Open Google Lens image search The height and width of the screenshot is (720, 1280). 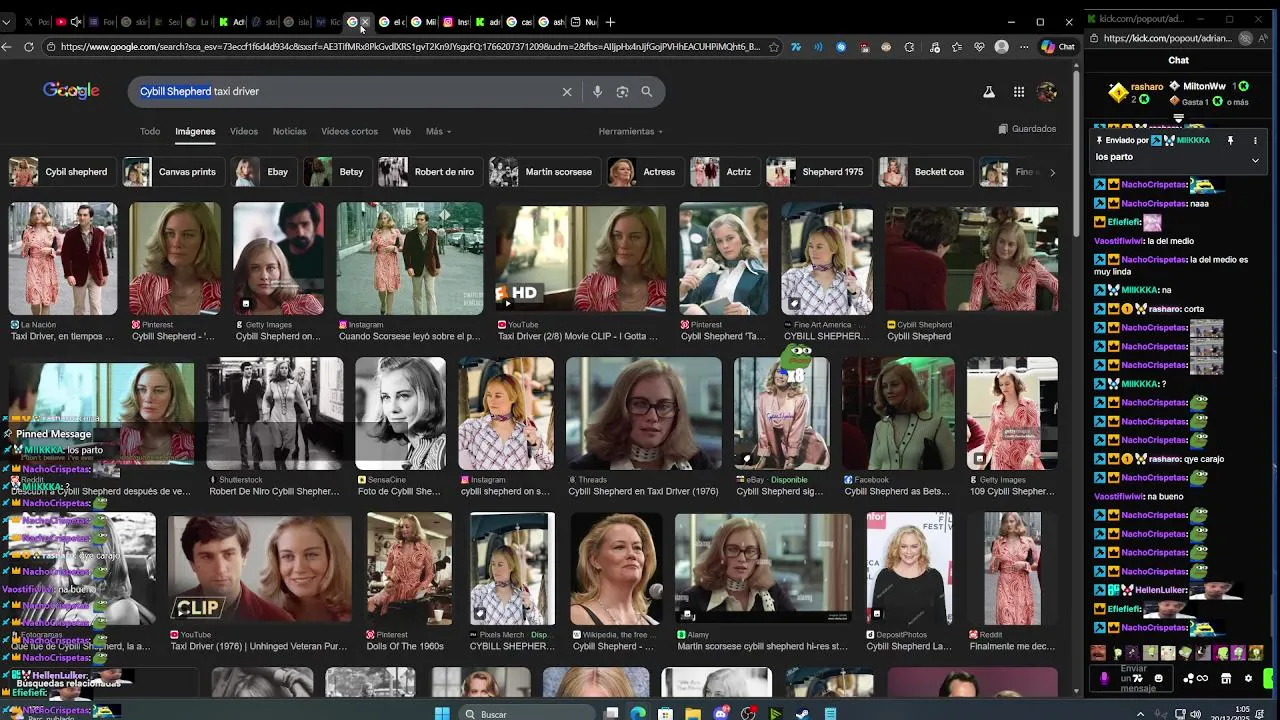click(x=622, y=92)
